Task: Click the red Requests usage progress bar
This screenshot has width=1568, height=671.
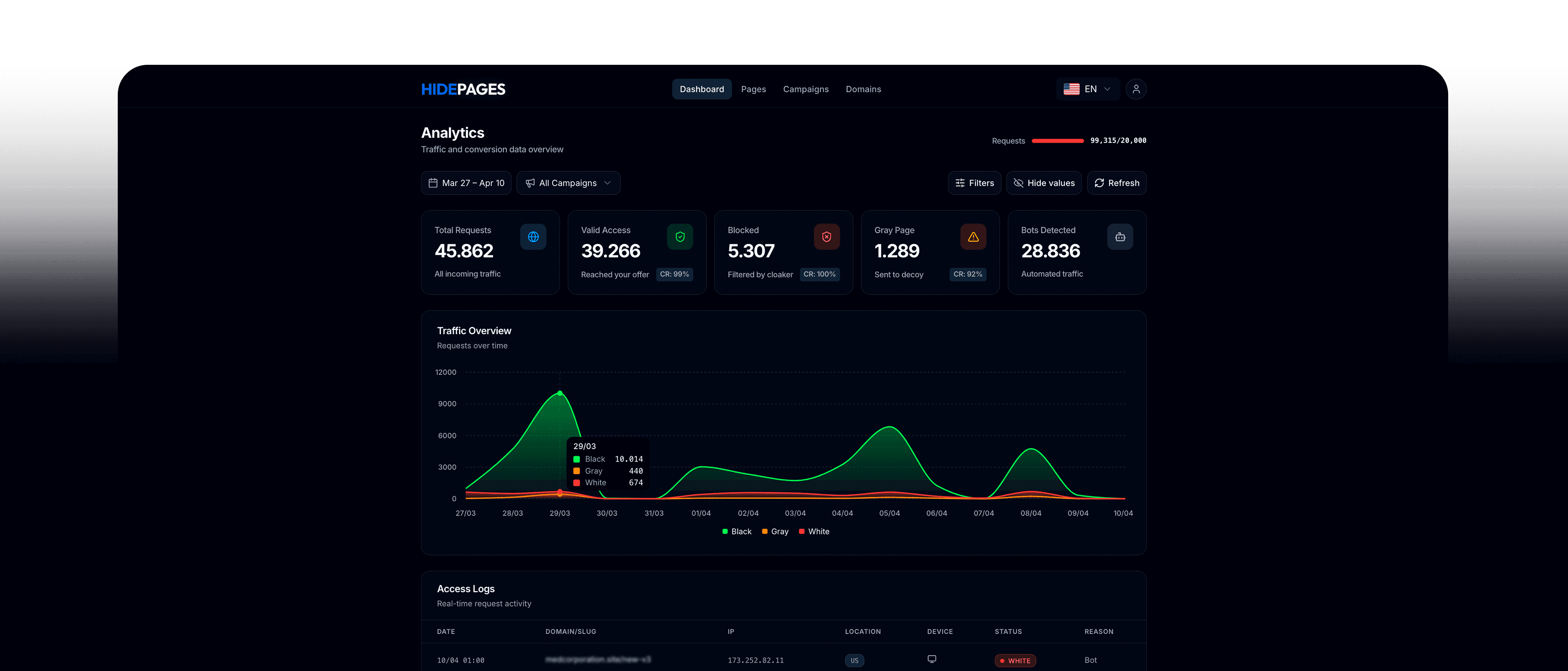Action: click(x=1058, y=141)
